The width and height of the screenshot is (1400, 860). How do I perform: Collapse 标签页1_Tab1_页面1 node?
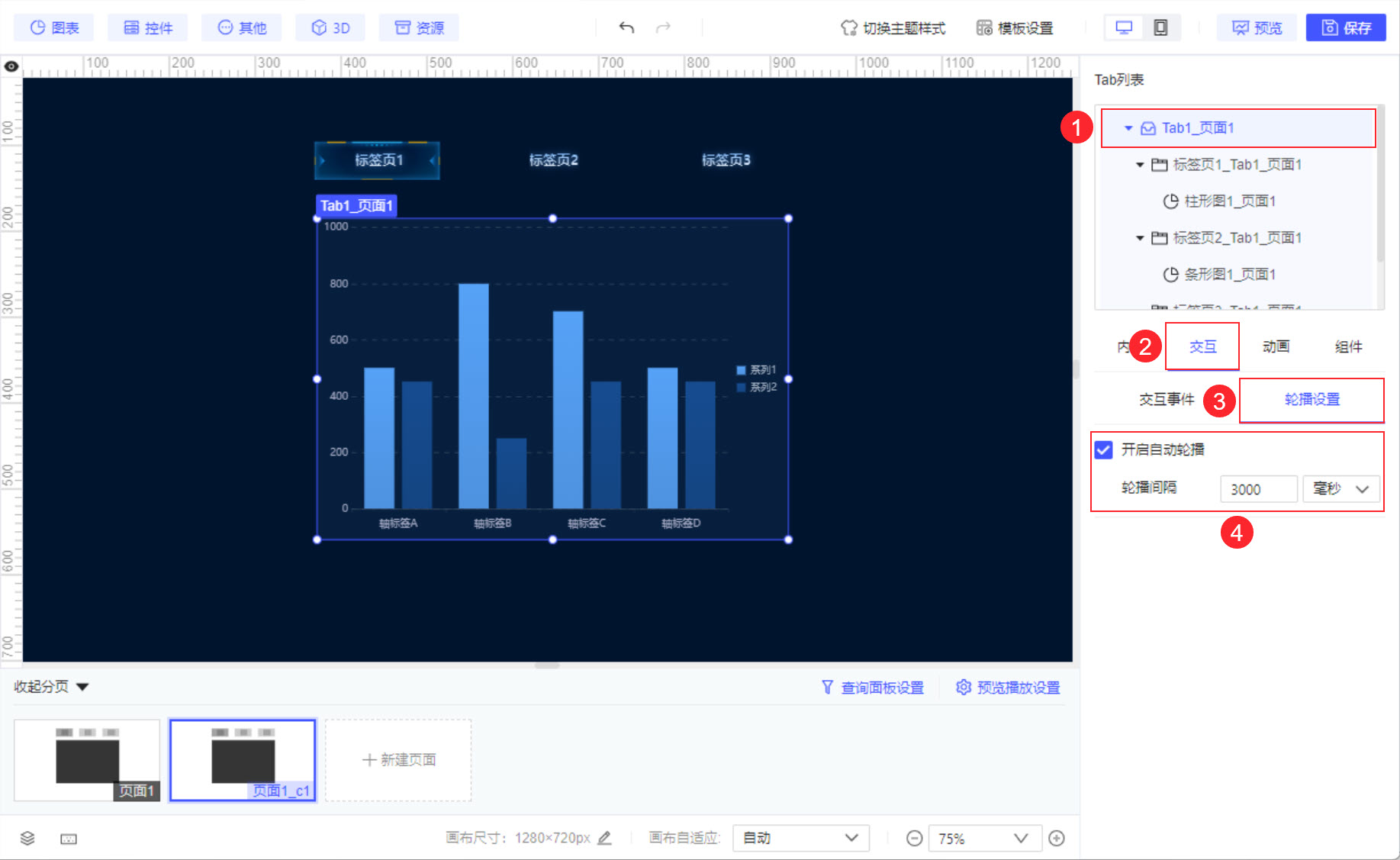[x=1140, y=165]
